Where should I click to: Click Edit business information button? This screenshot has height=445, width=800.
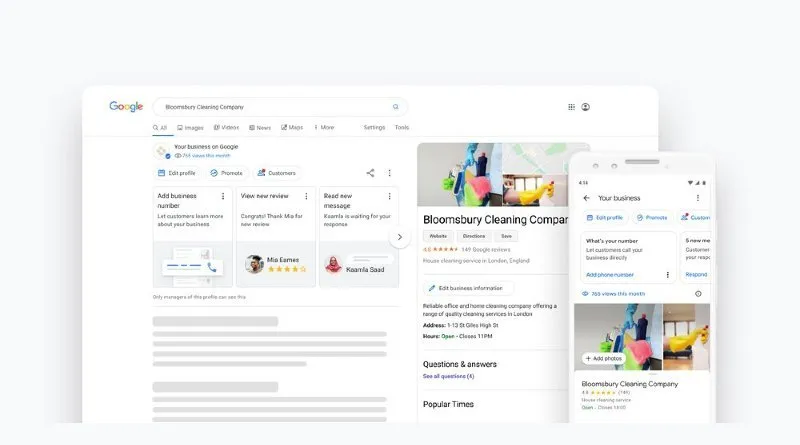[466, 288]
